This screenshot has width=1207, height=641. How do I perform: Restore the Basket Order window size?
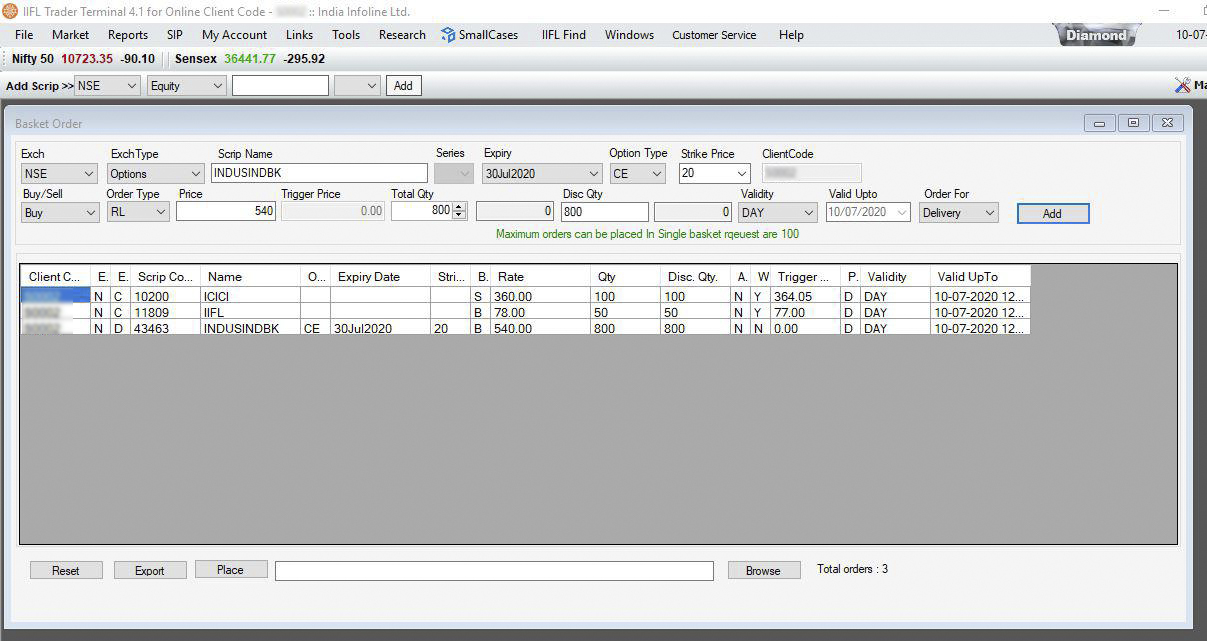[x=1133, y=123]
